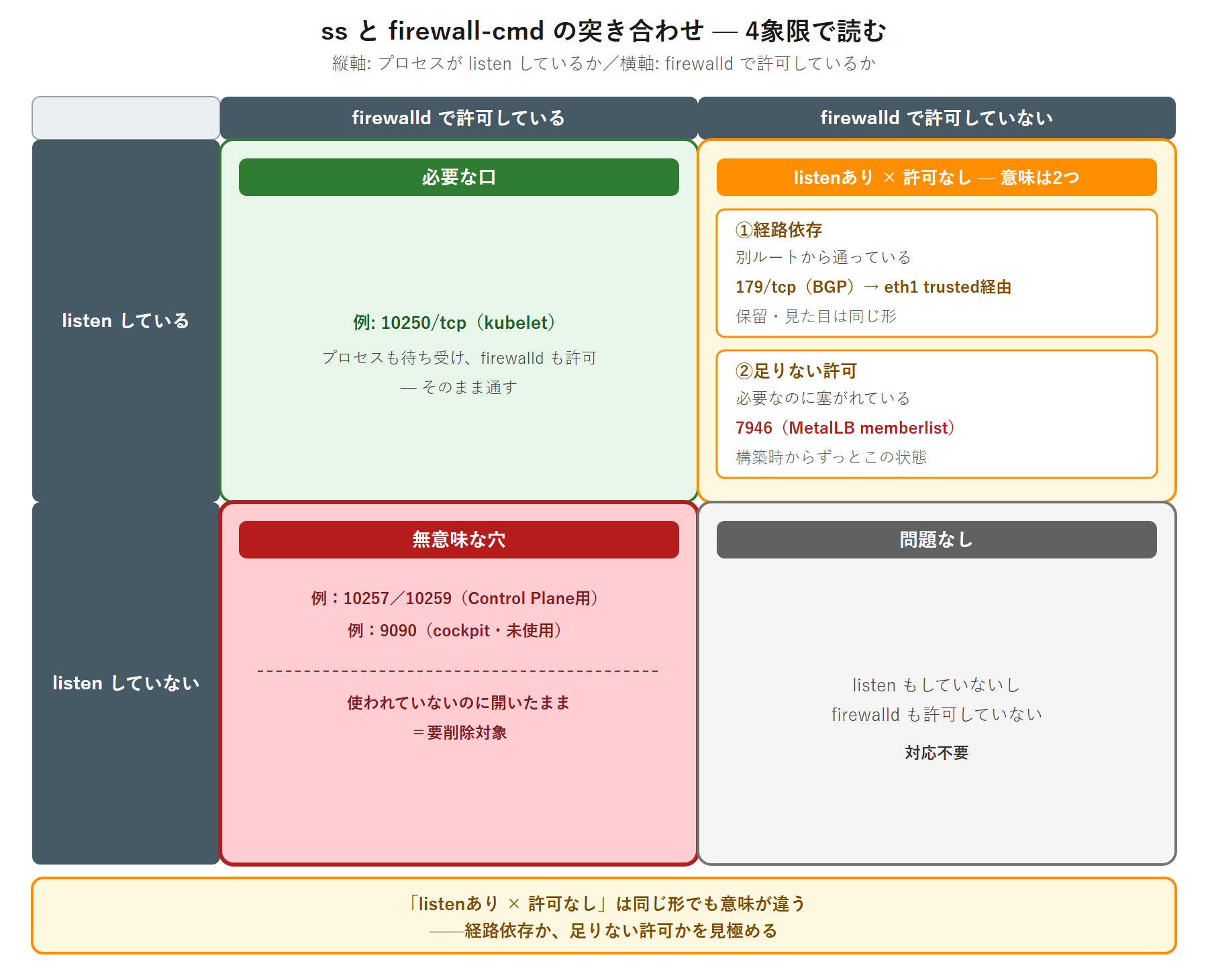Click the text '＝要削除対象'
This screenshot has width=1208, height=980.
coord(459,732)
